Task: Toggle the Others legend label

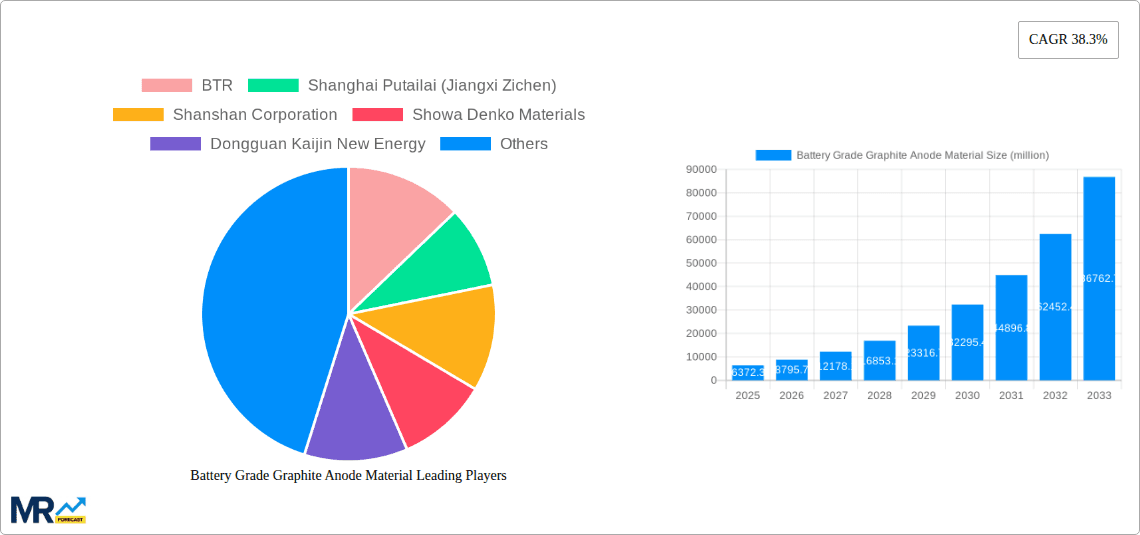Action: coord(523,143)
